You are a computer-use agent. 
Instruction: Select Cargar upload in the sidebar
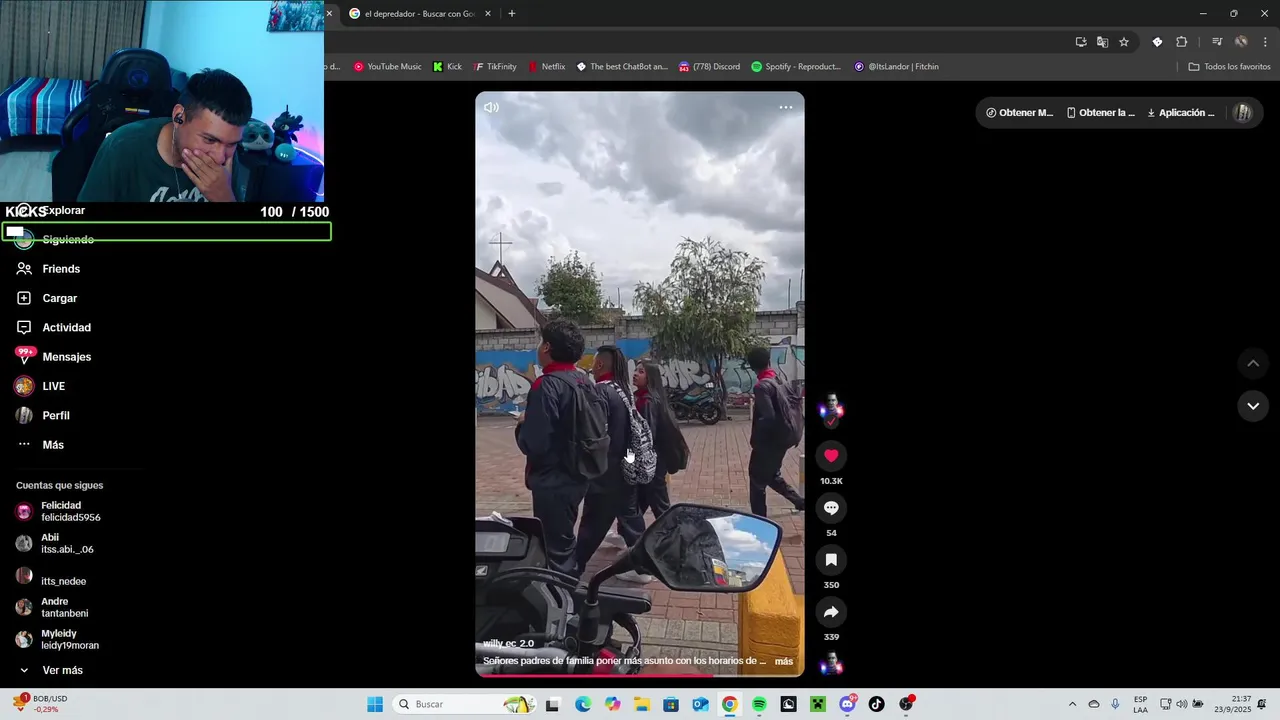pyautogui.click(x=60, y=298)
